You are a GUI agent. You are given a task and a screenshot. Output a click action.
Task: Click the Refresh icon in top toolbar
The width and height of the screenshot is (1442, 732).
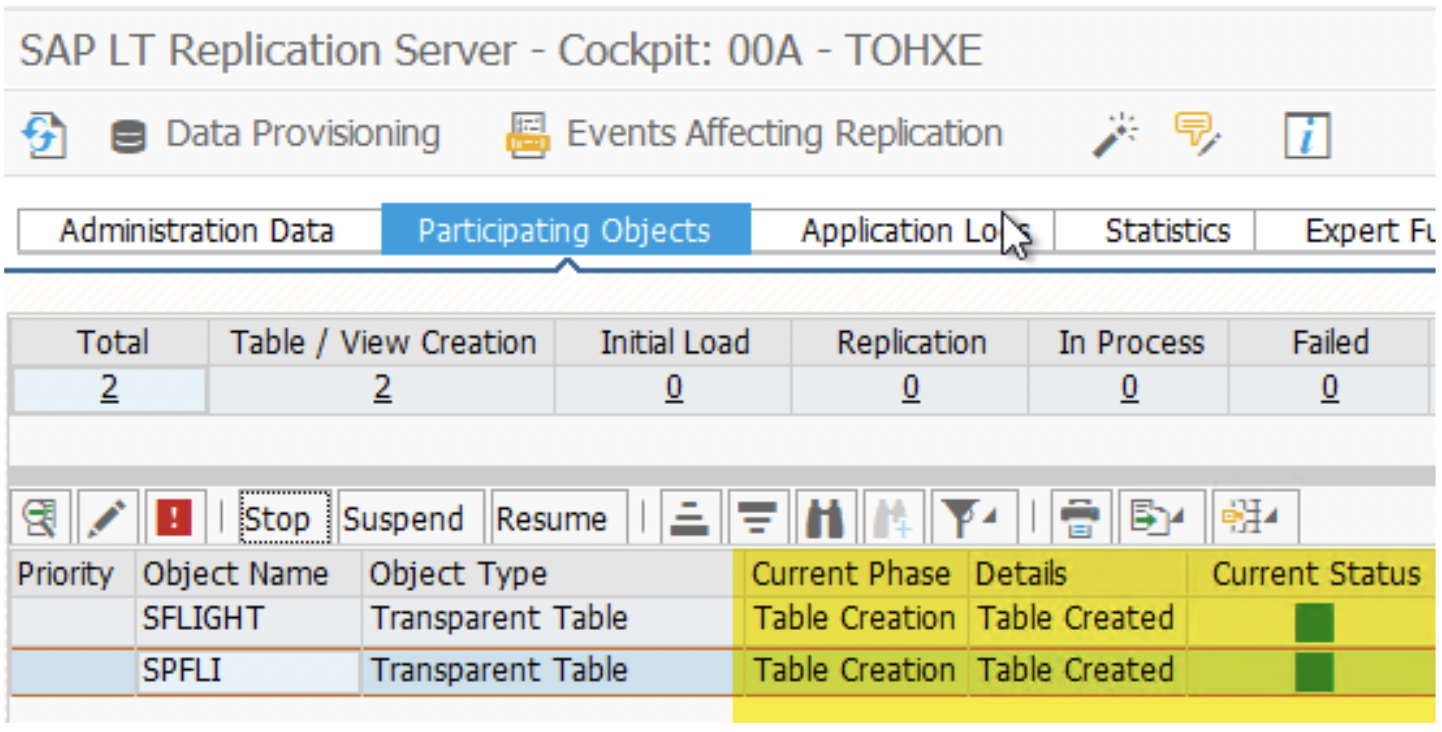44,135
